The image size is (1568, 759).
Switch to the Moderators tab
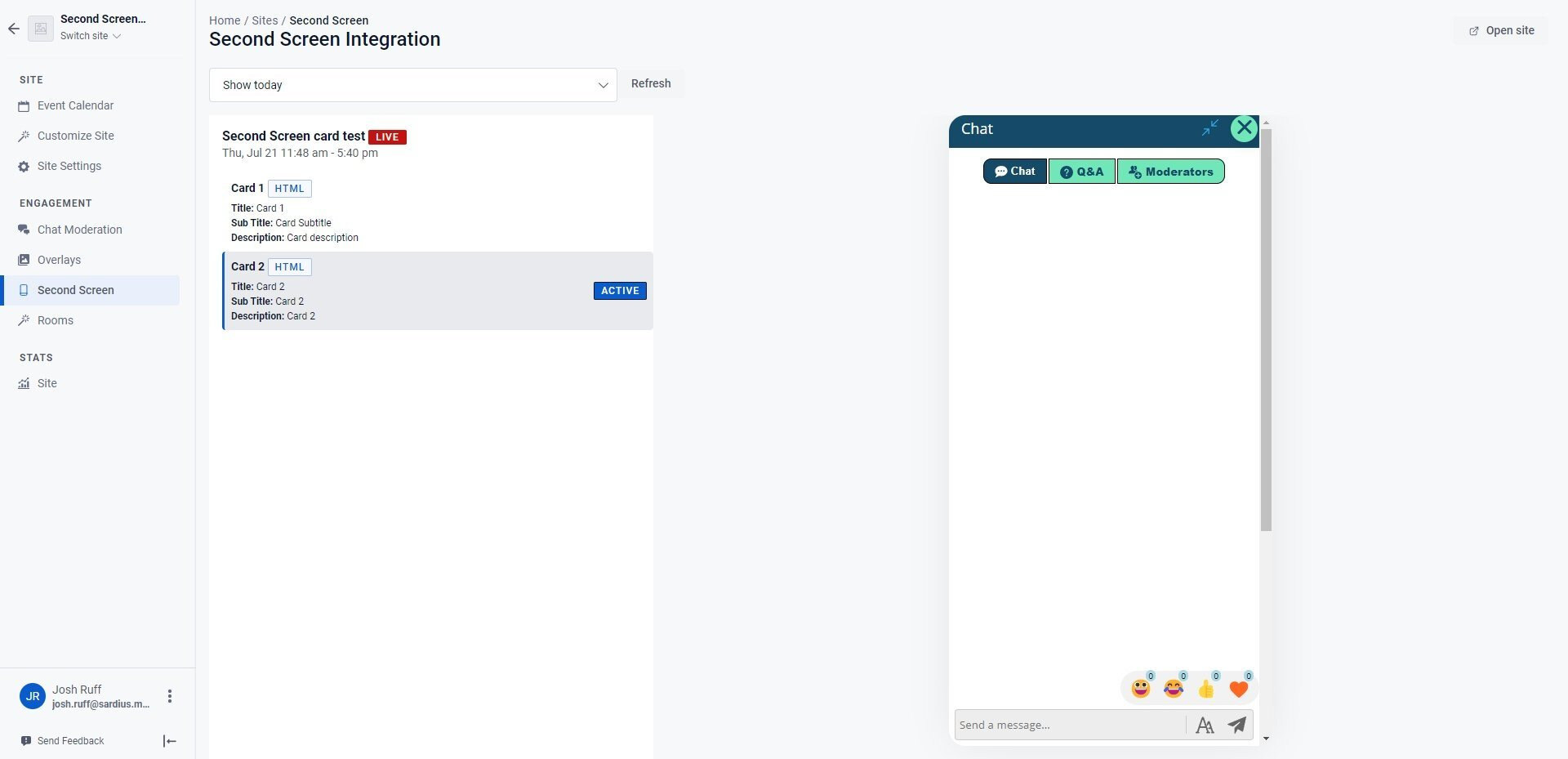(1171, 172)
